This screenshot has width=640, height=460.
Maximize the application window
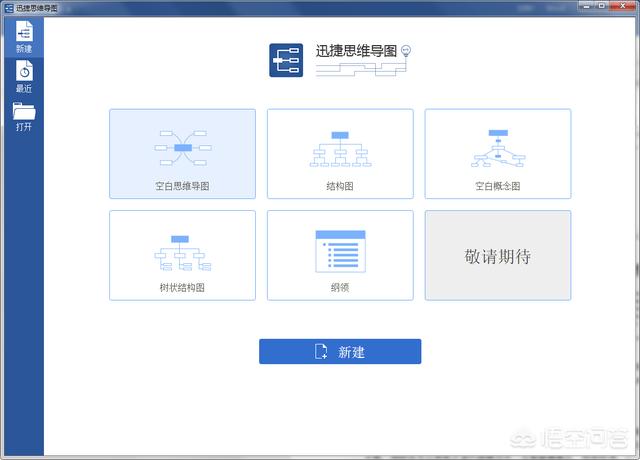click(x=602, y=6)
